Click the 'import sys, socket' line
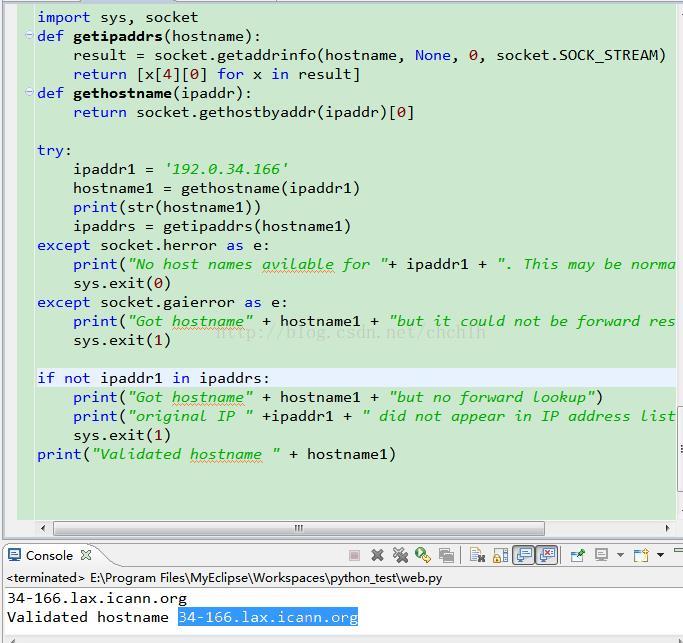Viewport: 683px width, 643px height. [x=118, y=17]
